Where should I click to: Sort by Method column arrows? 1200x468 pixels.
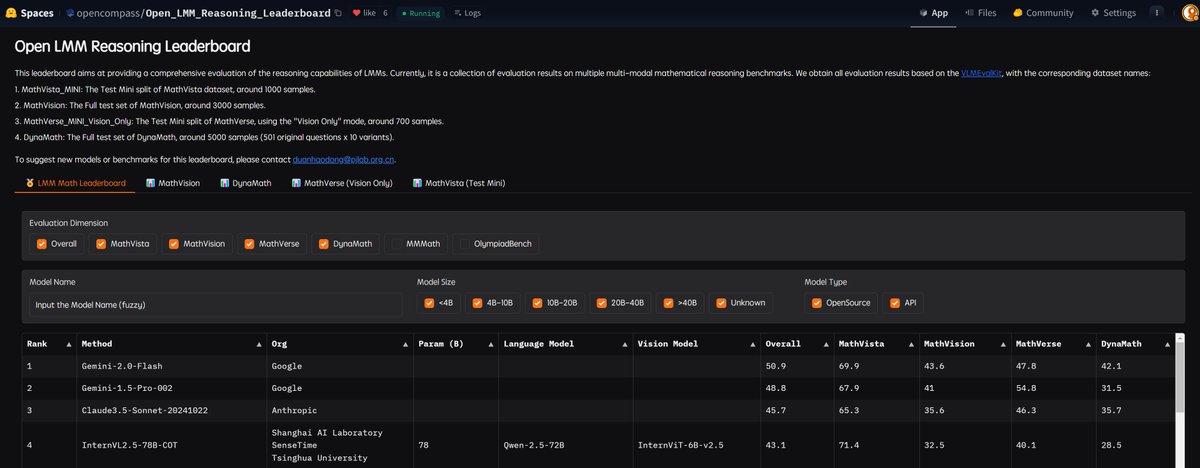(x=260, y=344)
